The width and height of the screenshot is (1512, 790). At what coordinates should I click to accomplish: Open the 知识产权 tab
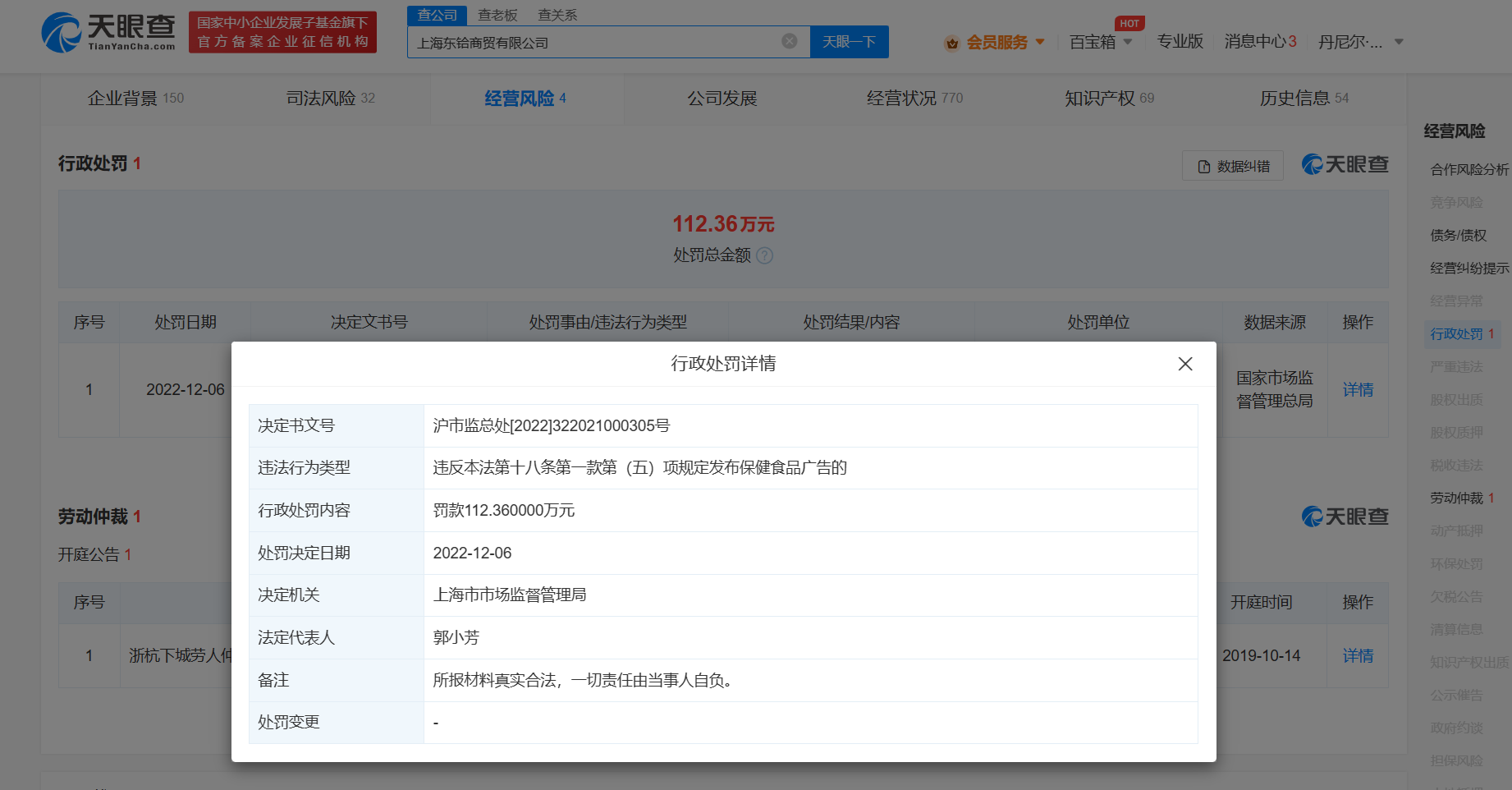pos(1109,99)
